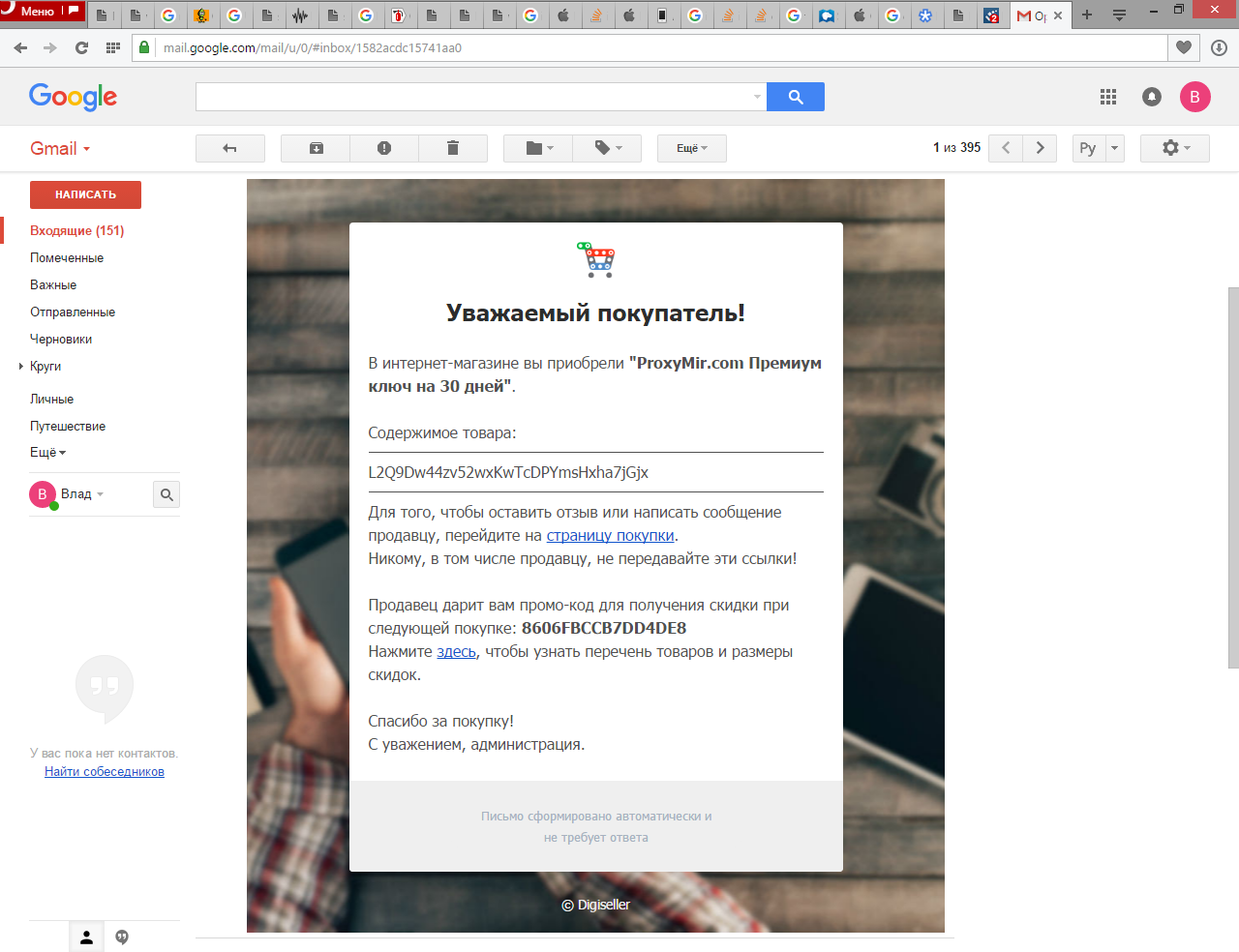The width and height of the screenshot is (1239, 952).
Task: Go to the newer message arrow
Action: (x=1006, y=148)
